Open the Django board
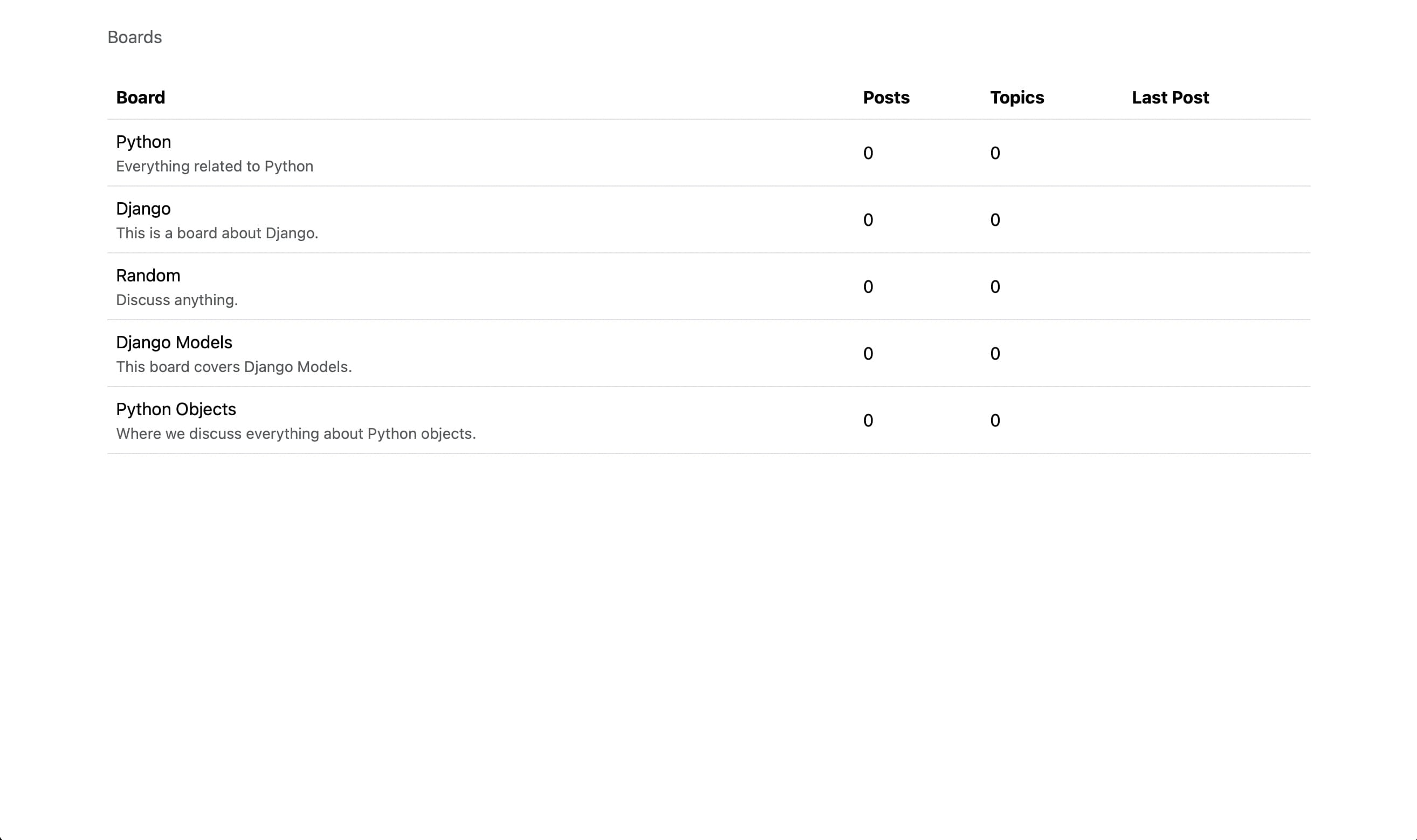This screenshot has height=840, width=1417. tap(143, 208)
